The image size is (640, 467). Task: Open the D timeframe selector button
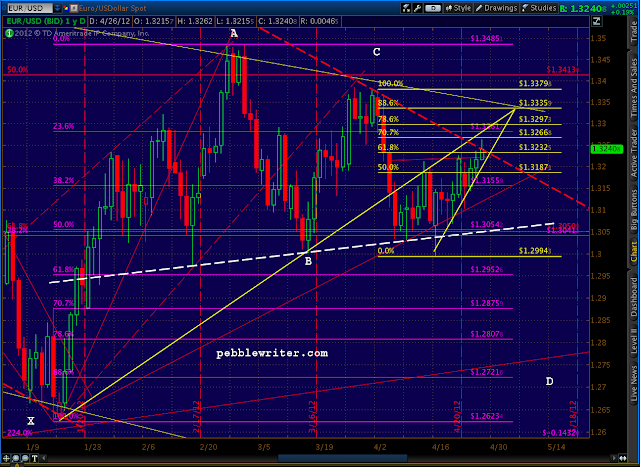click(x=433, y=8)
